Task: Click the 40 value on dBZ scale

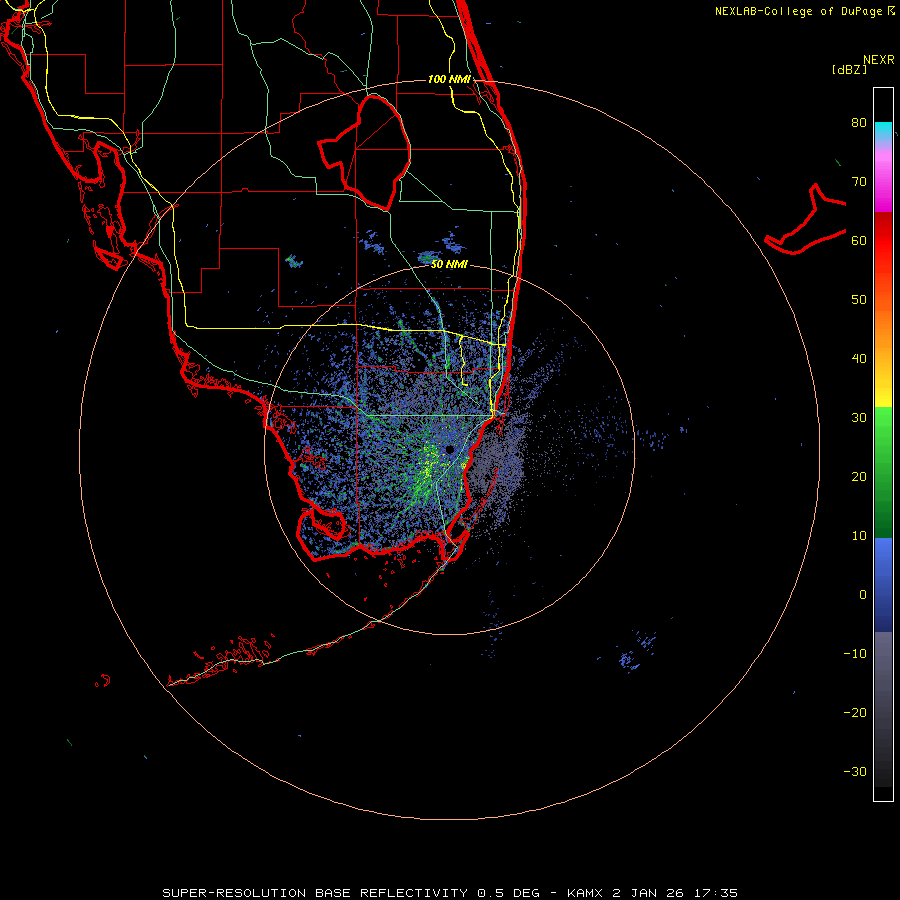Action: 859,359
